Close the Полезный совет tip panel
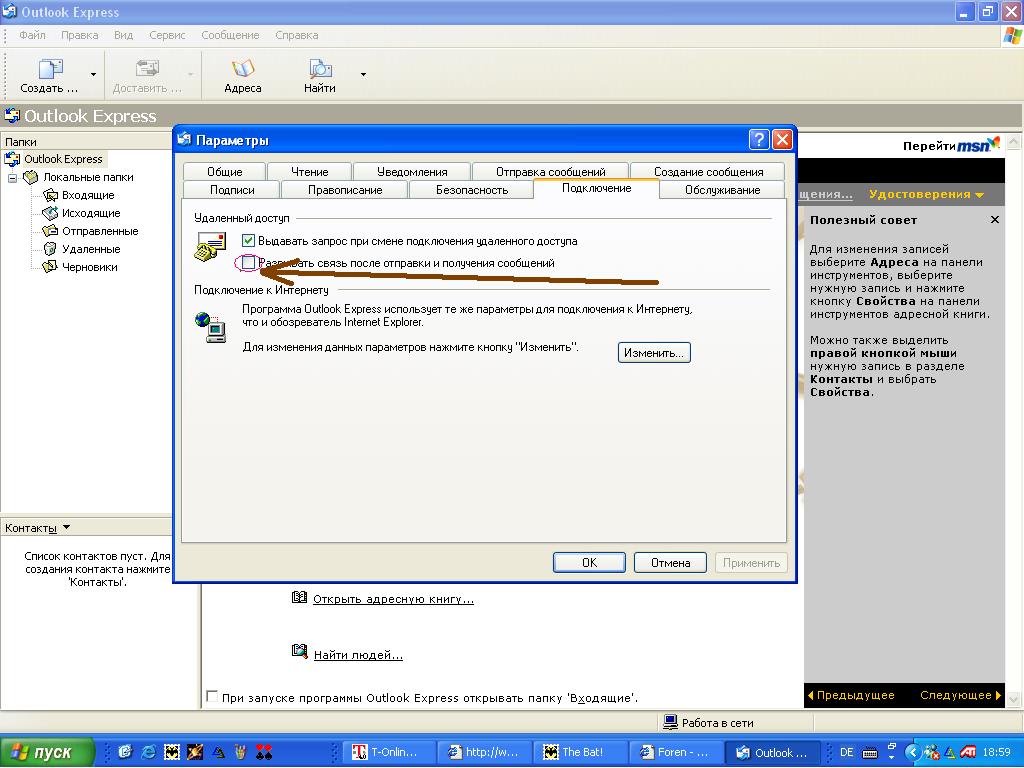 pyautogui.click(x=994, y=220)
